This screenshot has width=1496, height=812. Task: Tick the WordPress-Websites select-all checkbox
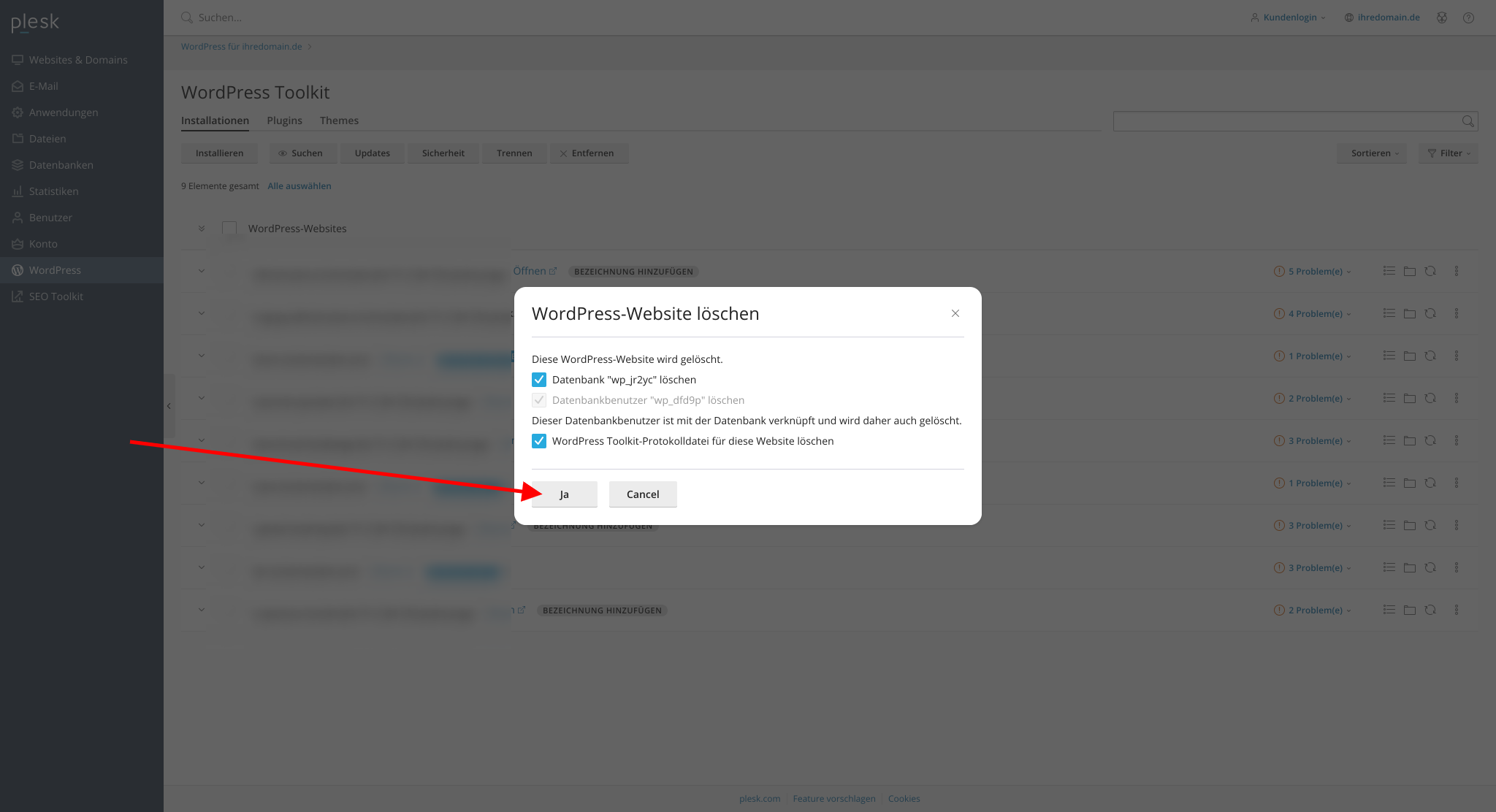tap(229, 229)
